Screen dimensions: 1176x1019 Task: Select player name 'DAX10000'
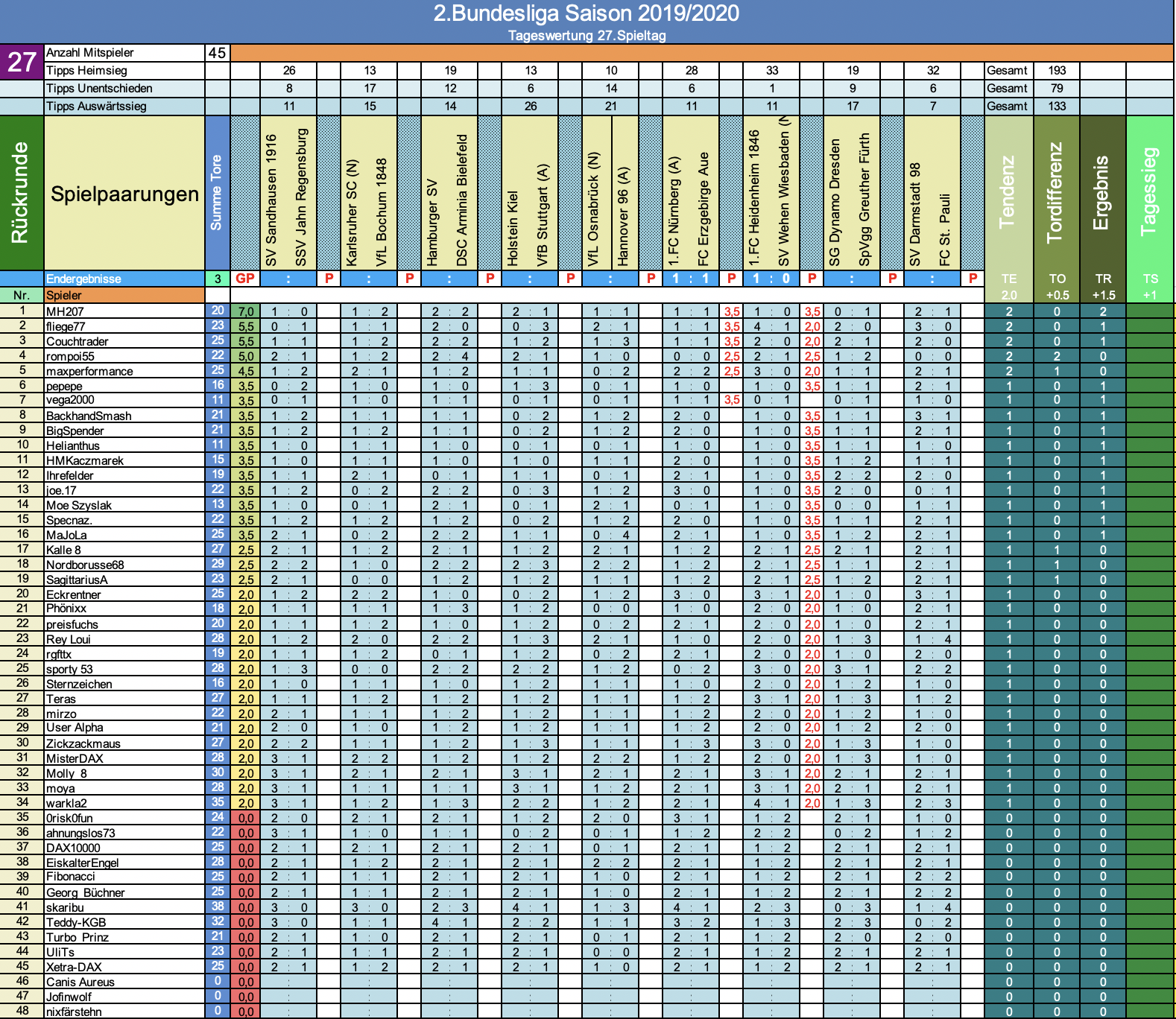(73, 848)
